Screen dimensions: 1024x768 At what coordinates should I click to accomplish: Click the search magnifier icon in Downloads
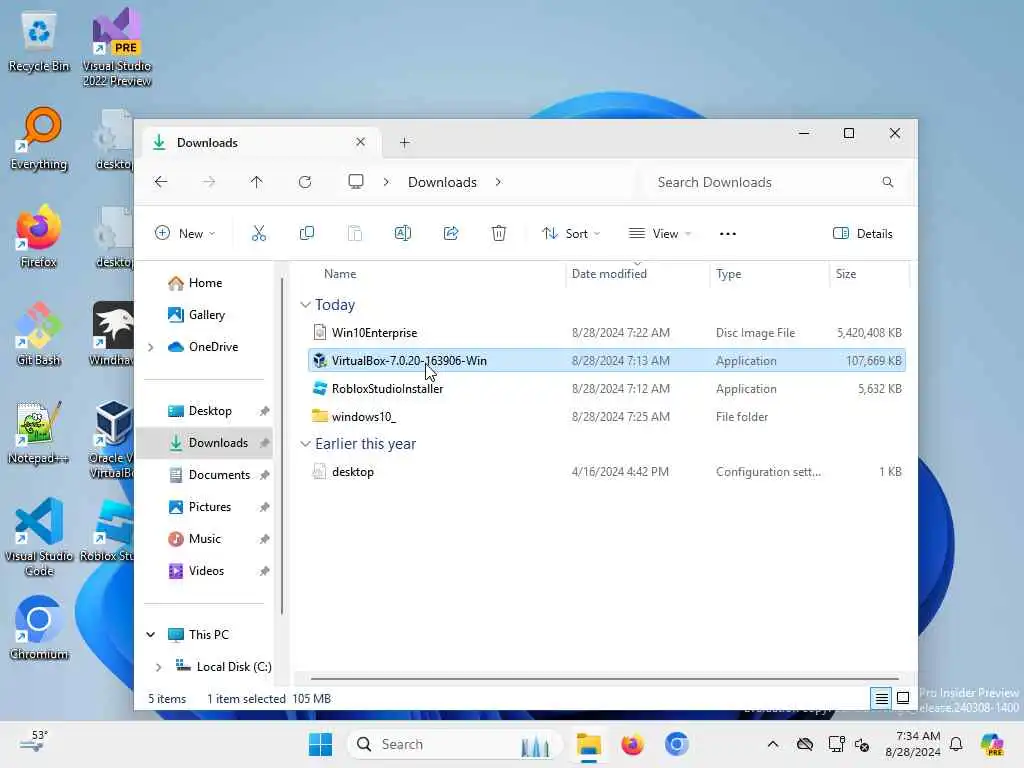tap(888, 182)
